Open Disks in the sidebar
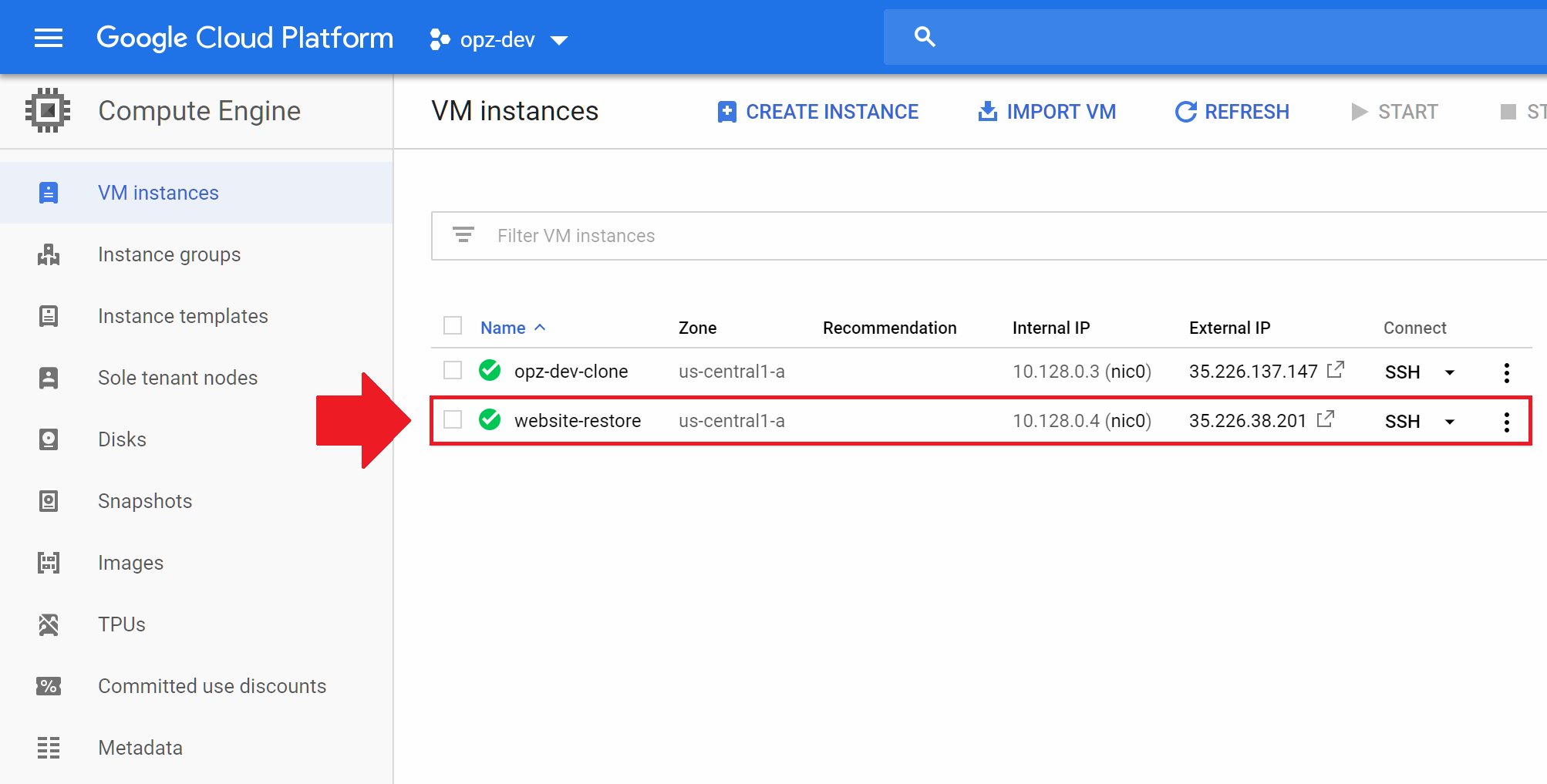 [x=122, y=439]
